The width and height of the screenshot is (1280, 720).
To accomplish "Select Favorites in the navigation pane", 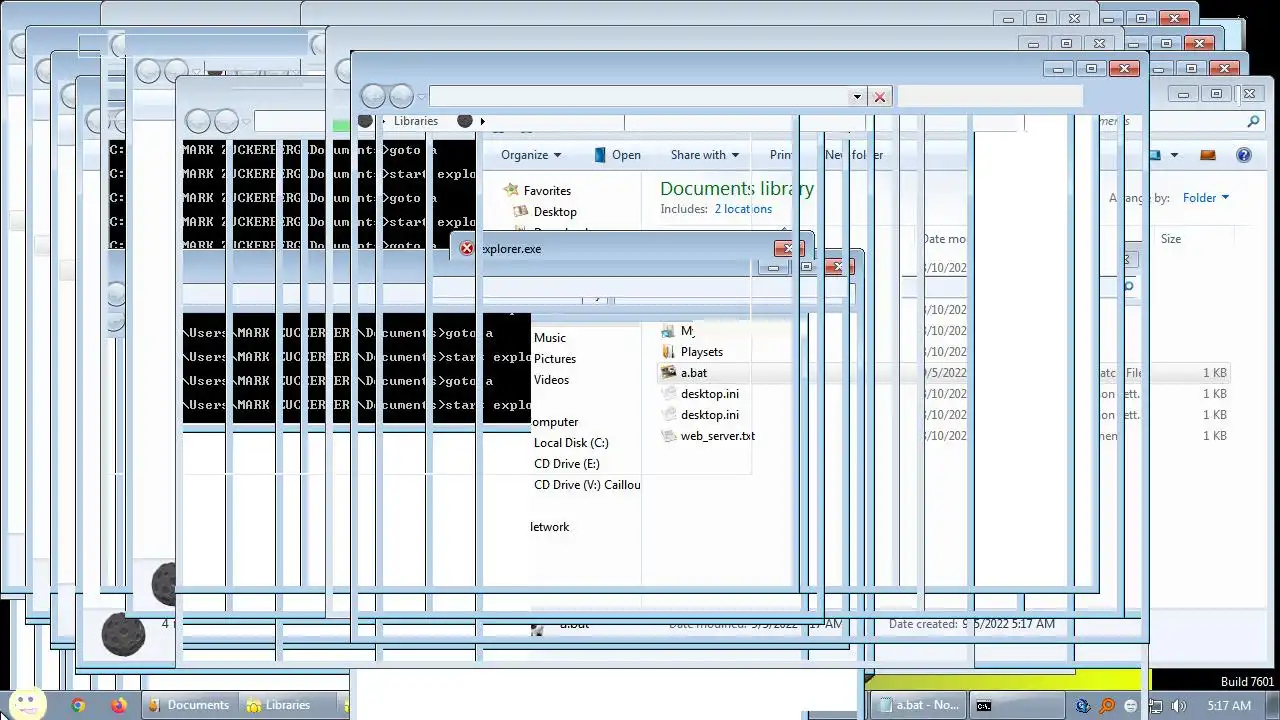I will 547,191.
